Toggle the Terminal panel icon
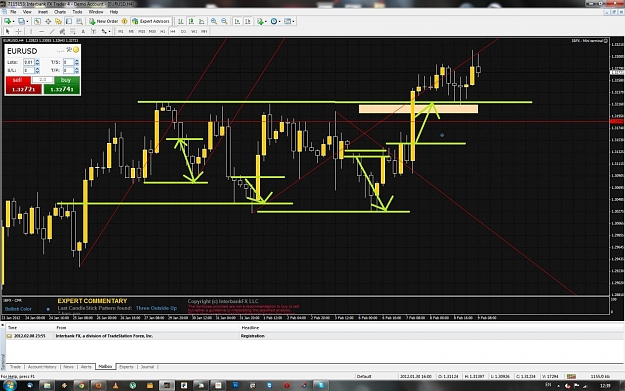Viewport: 625px width, 391px height. [x=69, y=21]
